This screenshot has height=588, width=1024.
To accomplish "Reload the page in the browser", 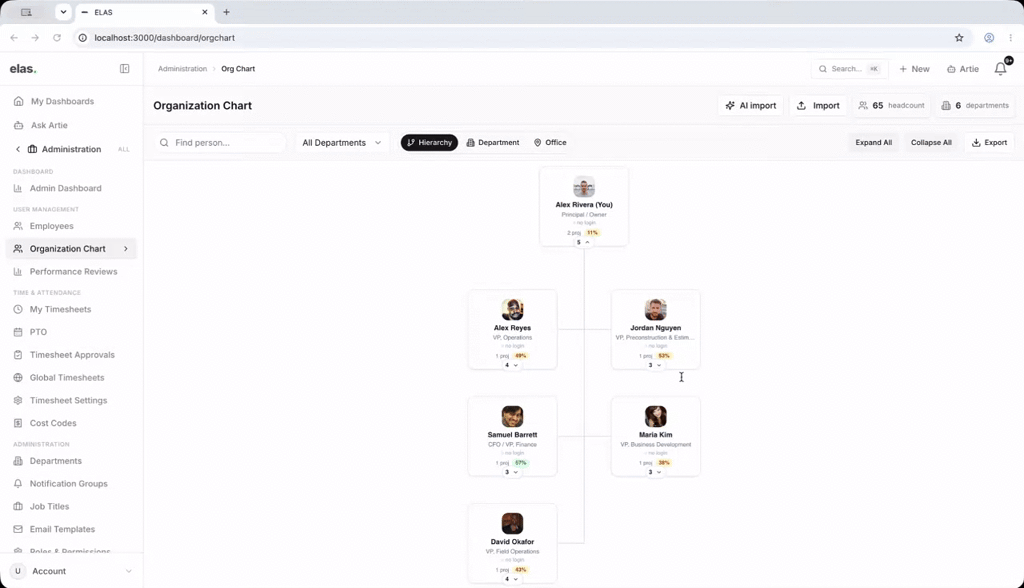I will 57,38.
